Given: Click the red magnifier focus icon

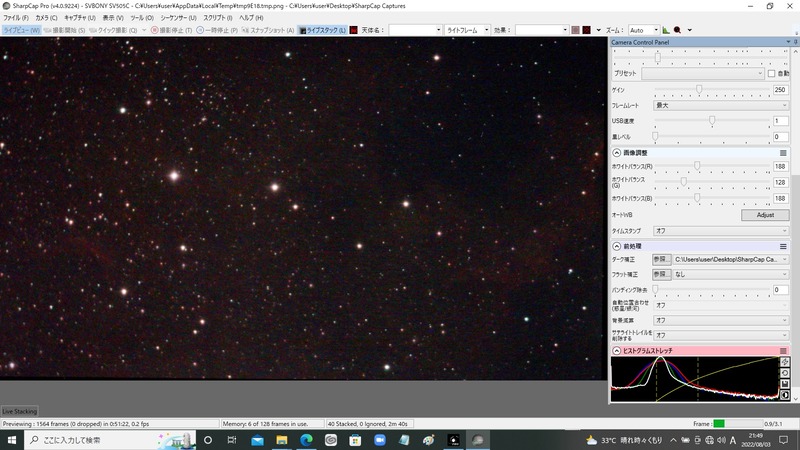Looking at the screenshot, I should point(678,30).
